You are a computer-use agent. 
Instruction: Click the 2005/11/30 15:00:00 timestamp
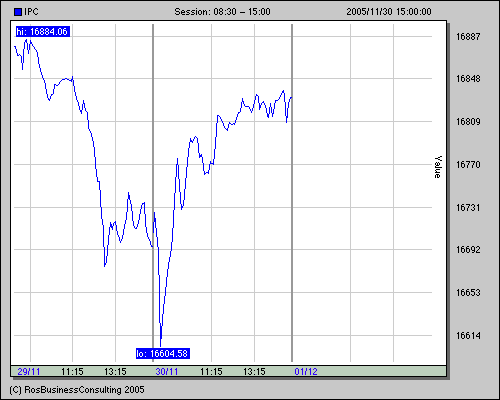pyautogui.click(x=389, y=12)
